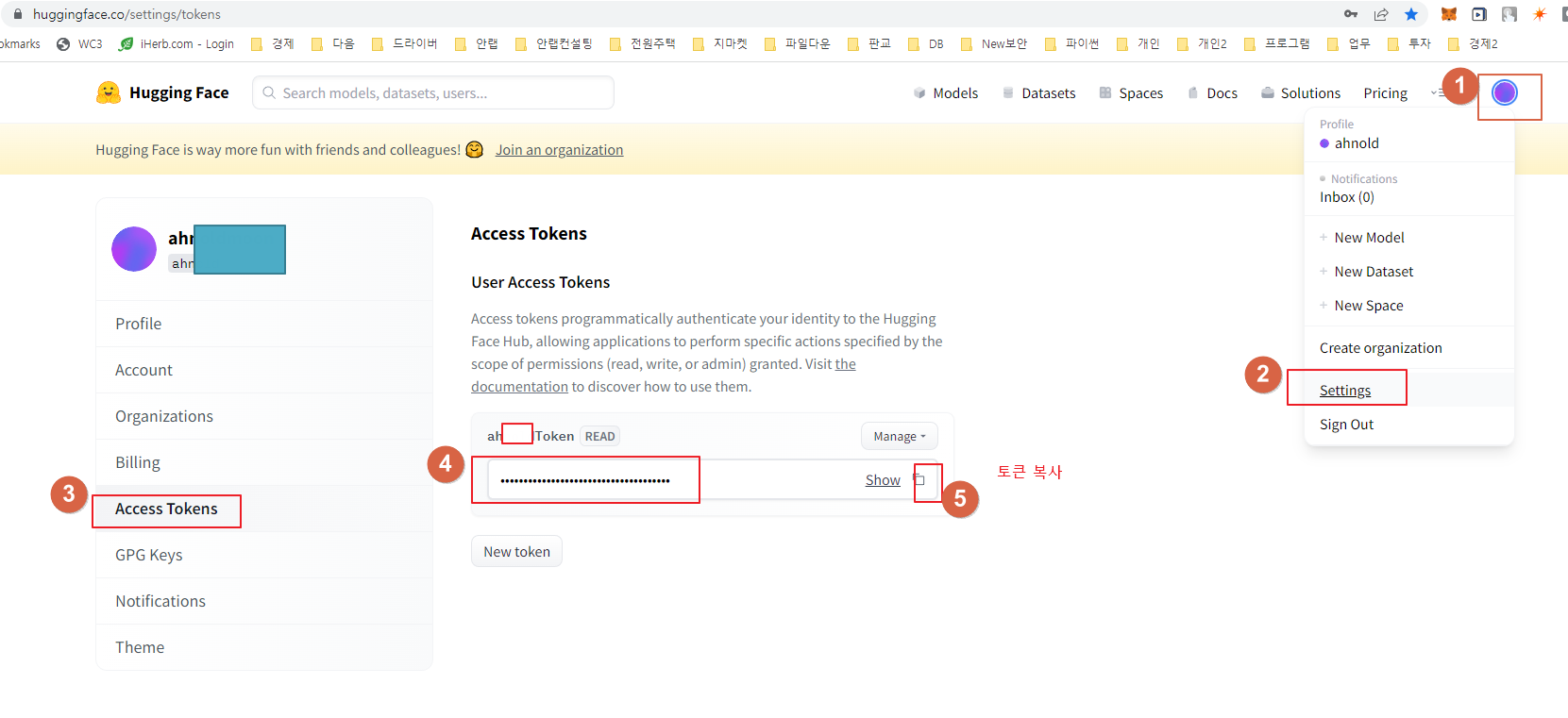Open Pricing in top navigation
The image size is (1568, 718).
tap(1385, 92)
